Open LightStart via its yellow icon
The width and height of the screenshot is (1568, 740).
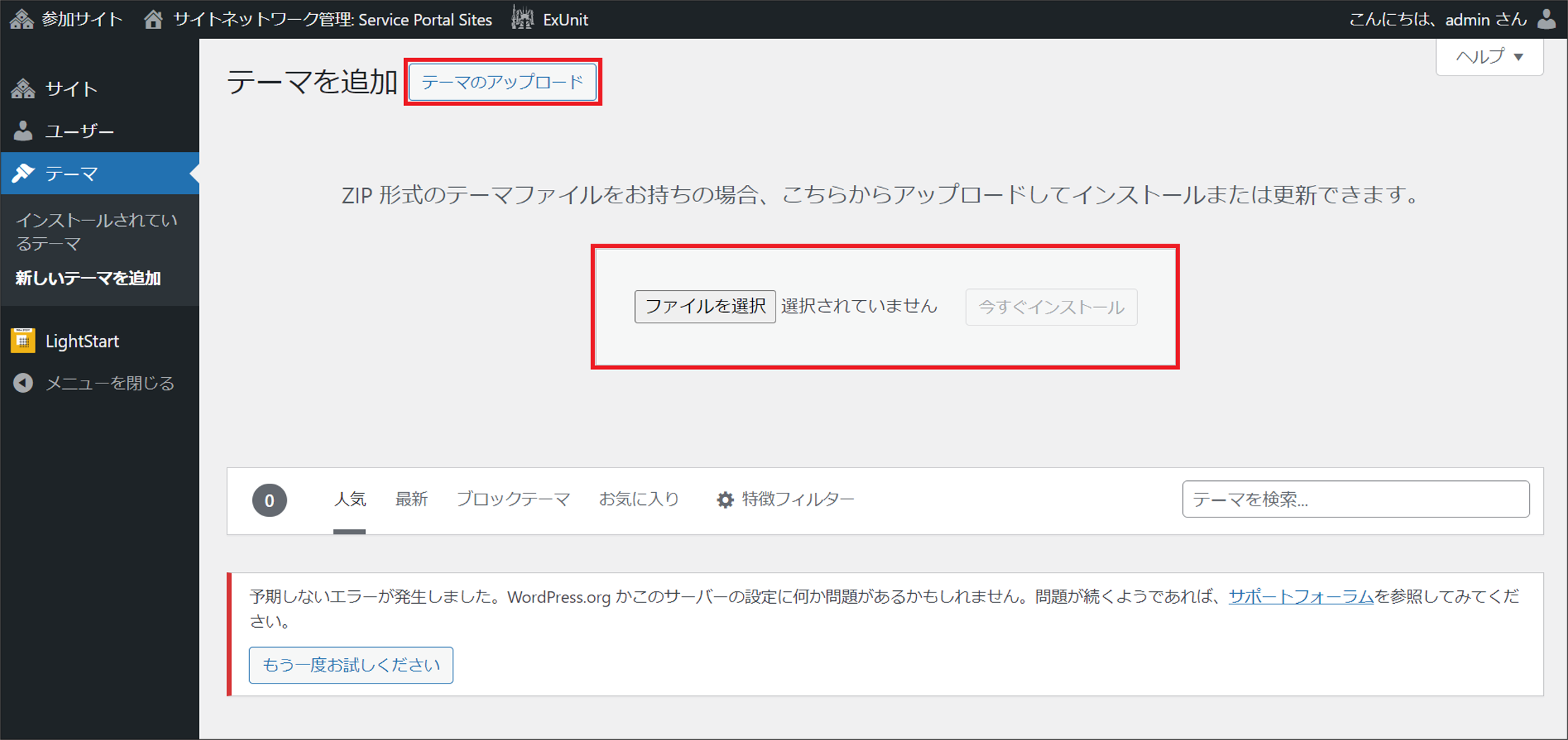tap(23, 340)
